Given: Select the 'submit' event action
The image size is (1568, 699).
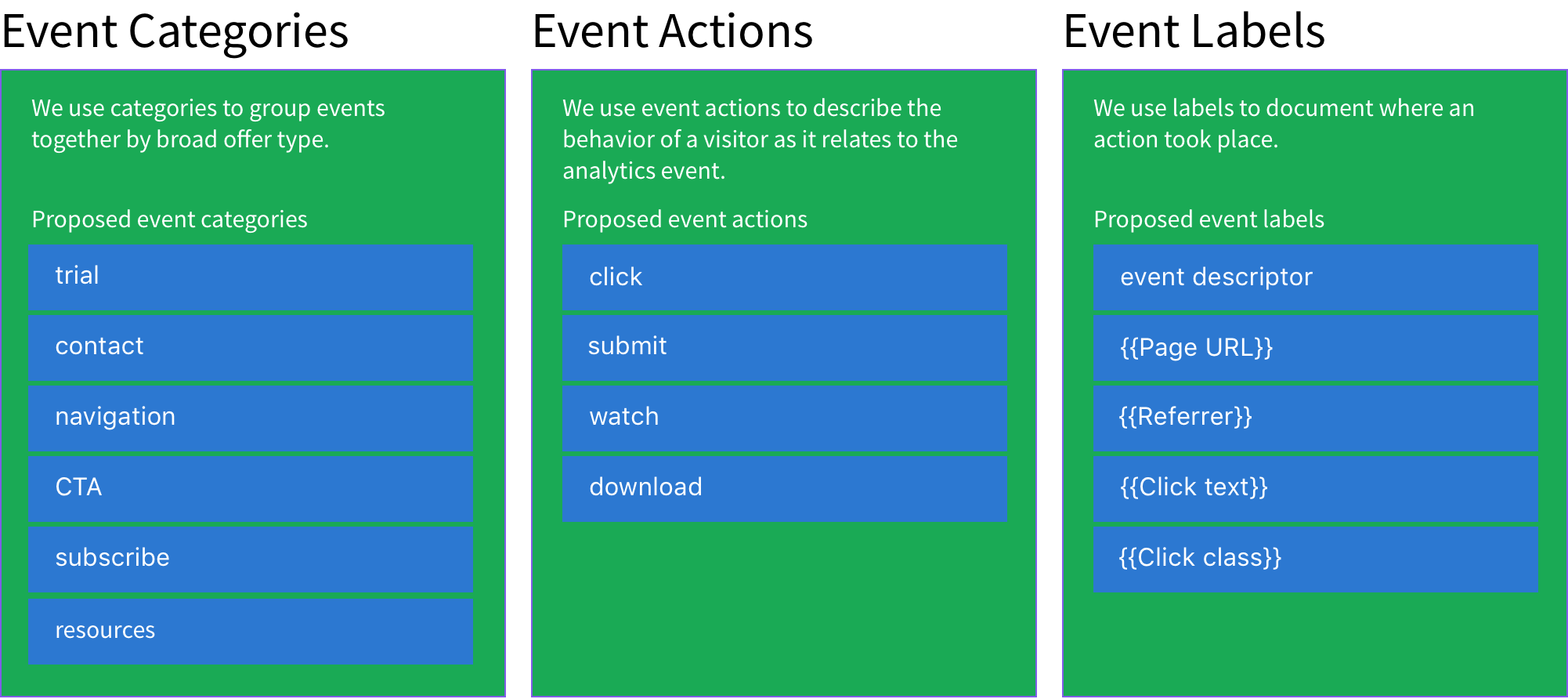Looking at the screenshot, I should click(x=784, y=347).
